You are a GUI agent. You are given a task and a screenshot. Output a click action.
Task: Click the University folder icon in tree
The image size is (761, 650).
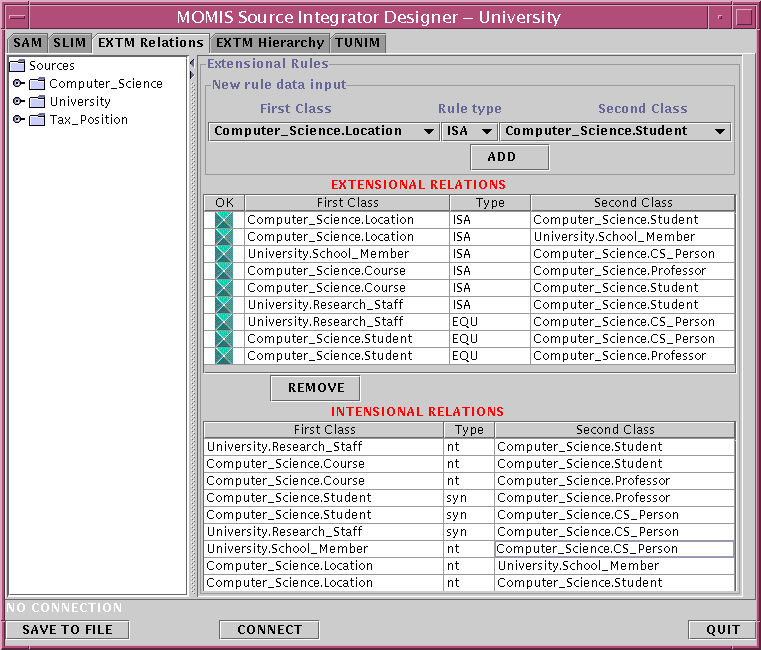point(37,102)
